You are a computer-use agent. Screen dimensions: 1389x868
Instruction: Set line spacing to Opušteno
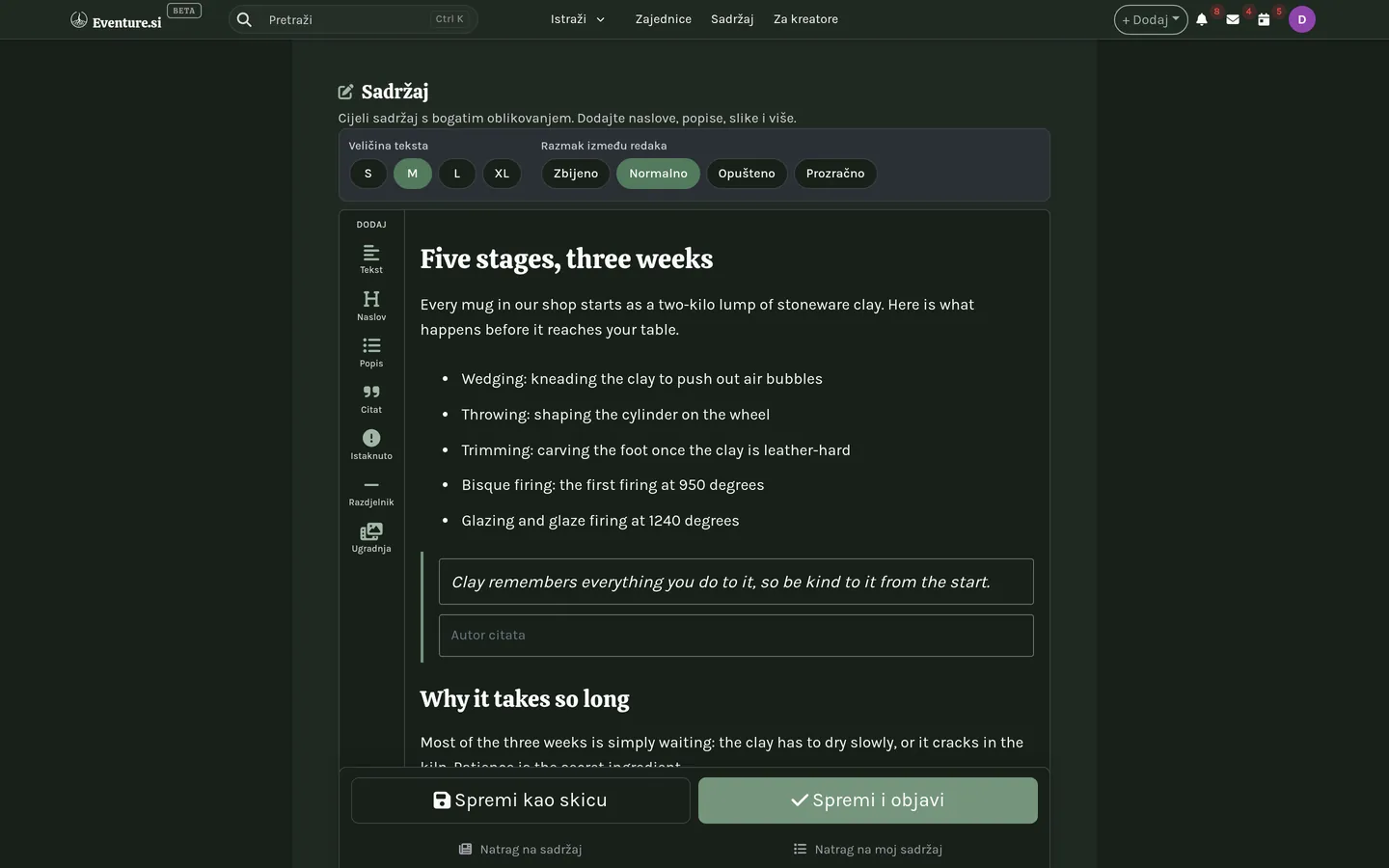pyautogui.click(x=747, y=174)
